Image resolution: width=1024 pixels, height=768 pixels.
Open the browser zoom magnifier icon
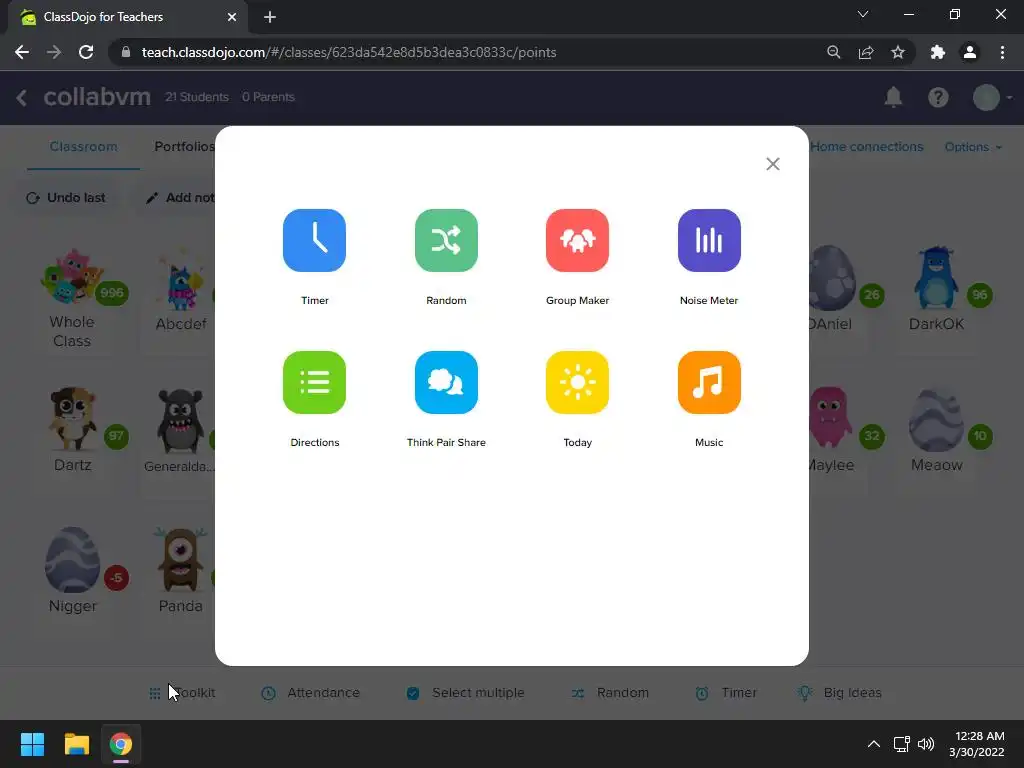tap(833, 52)
